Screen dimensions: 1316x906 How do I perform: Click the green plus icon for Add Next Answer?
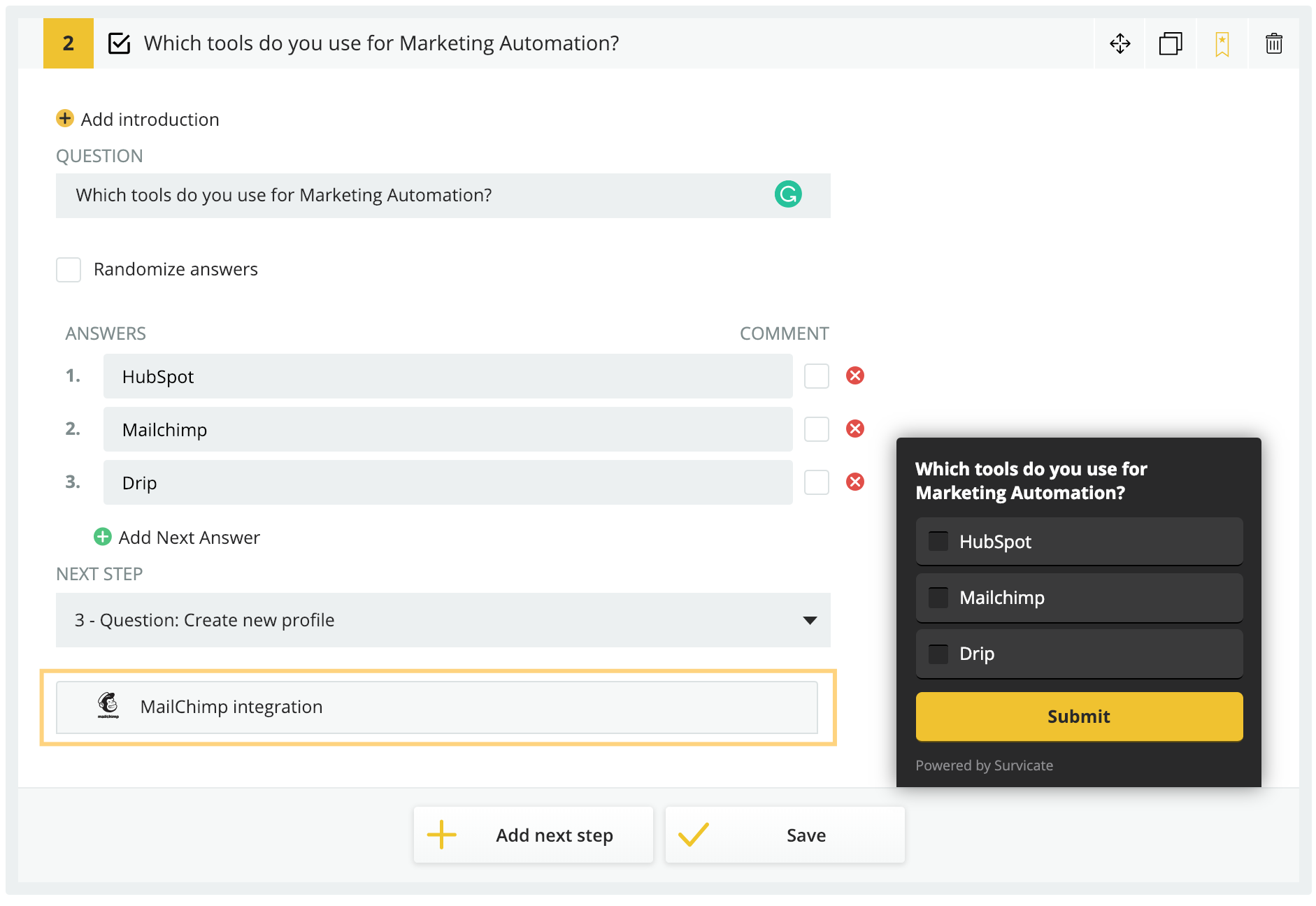[103, 536]
